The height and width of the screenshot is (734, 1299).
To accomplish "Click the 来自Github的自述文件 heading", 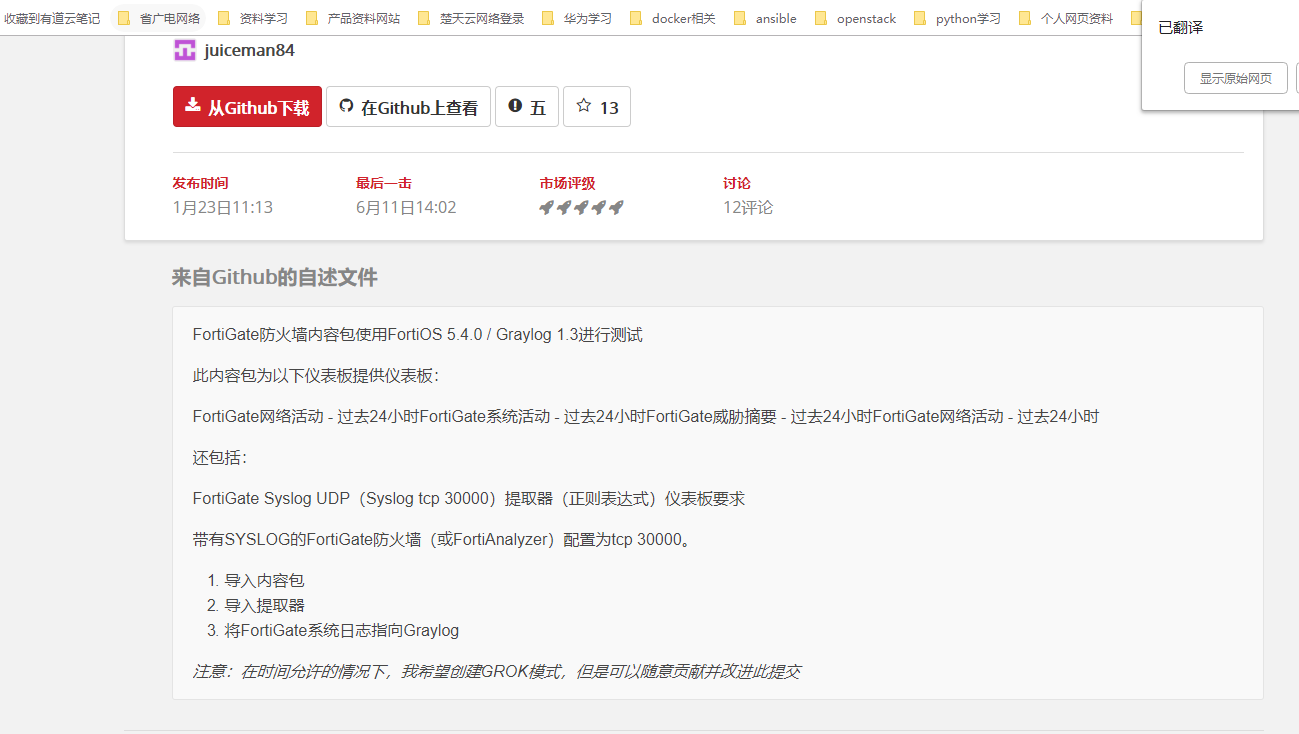I will point(275,278).
